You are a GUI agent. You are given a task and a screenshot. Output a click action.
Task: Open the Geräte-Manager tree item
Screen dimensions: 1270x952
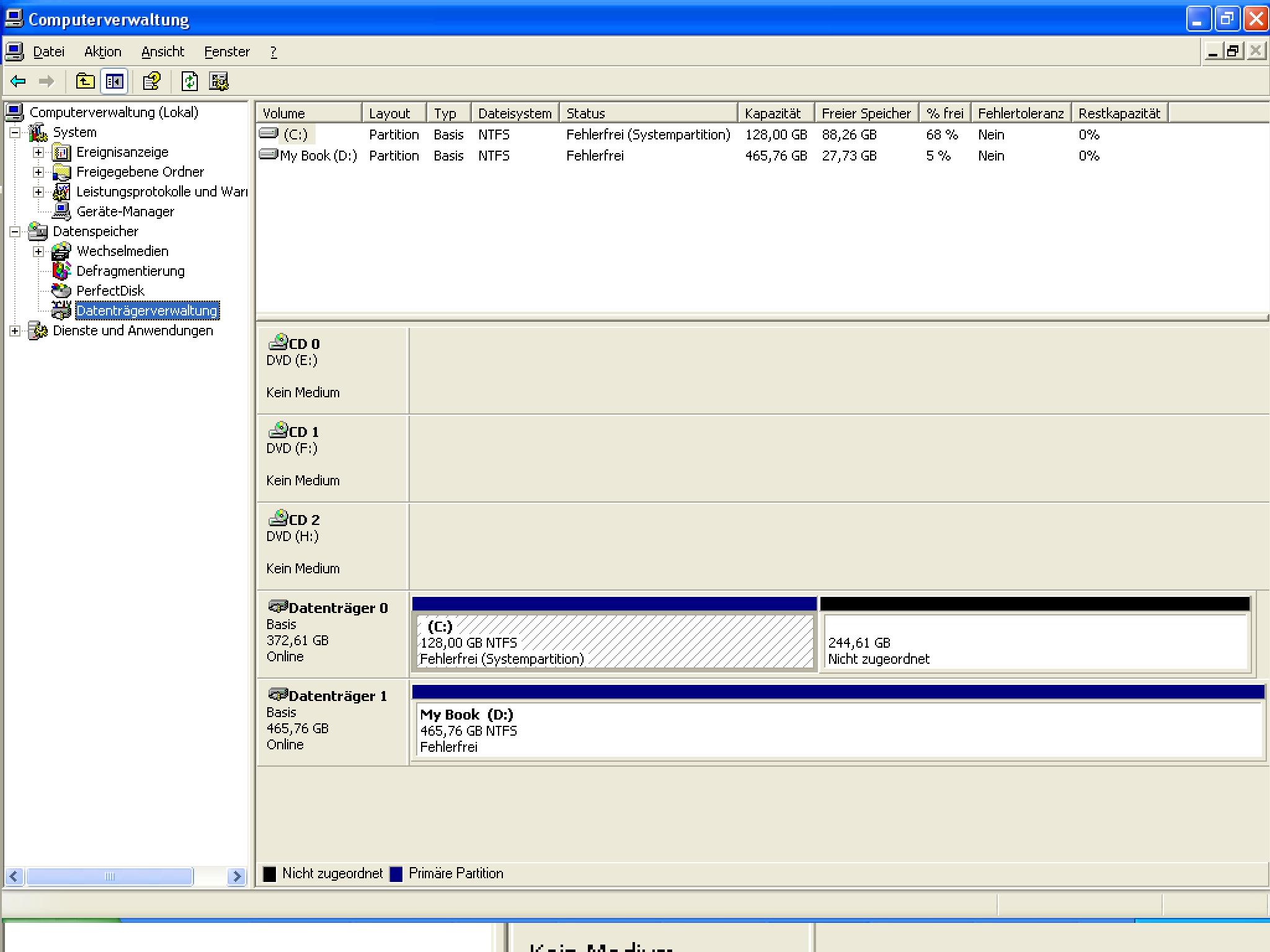125,212
